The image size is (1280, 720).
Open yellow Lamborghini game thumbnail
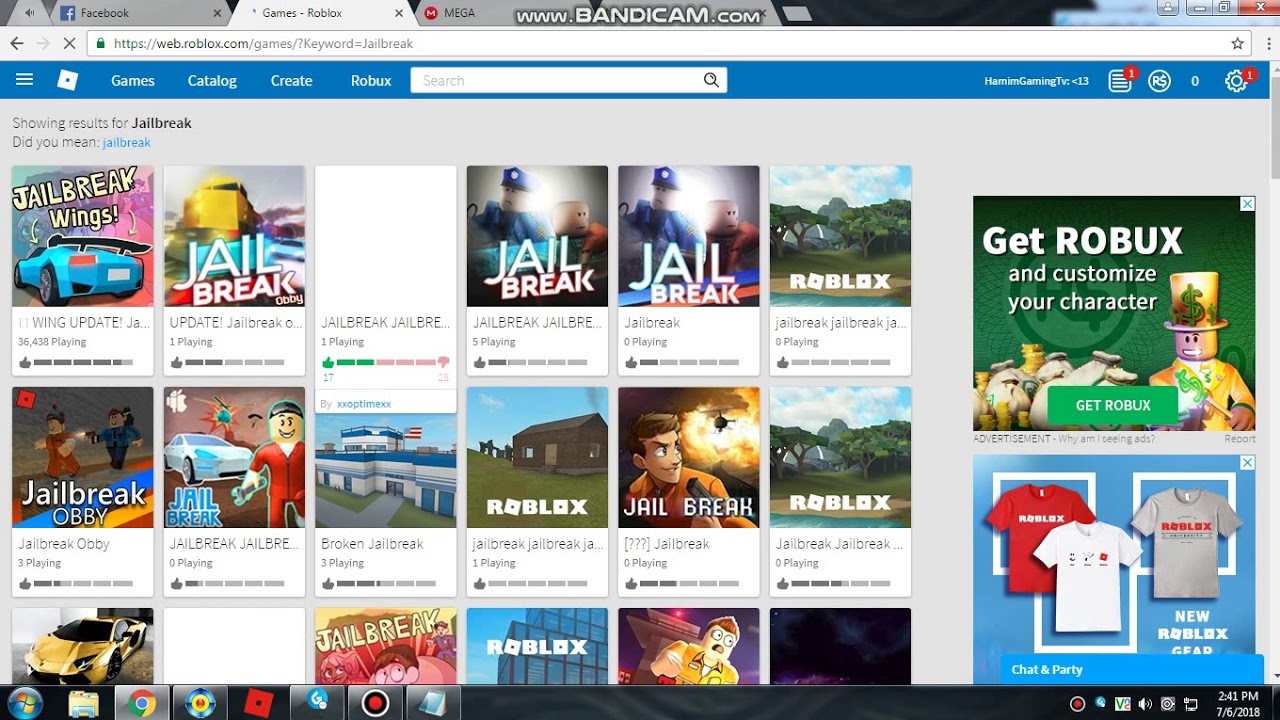click(83, 646)
